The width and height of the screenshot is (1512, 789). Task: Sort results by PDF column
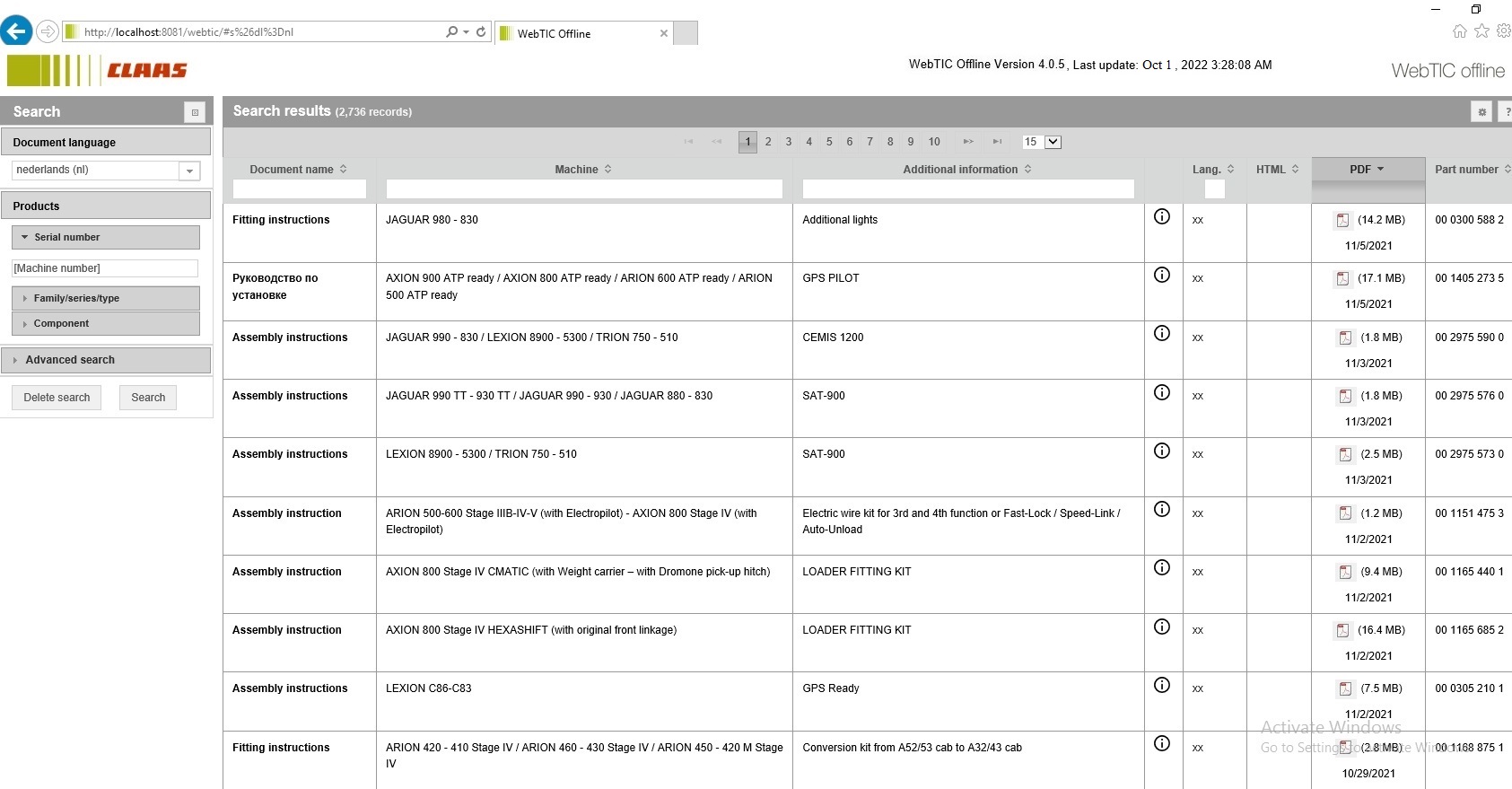1368,169
